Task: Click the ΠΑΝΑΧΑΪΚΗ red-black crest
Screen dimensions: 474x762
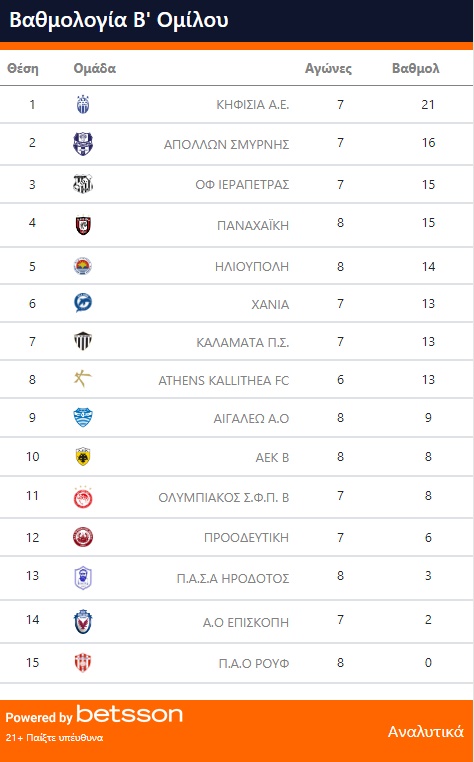Action: [83, 225]
